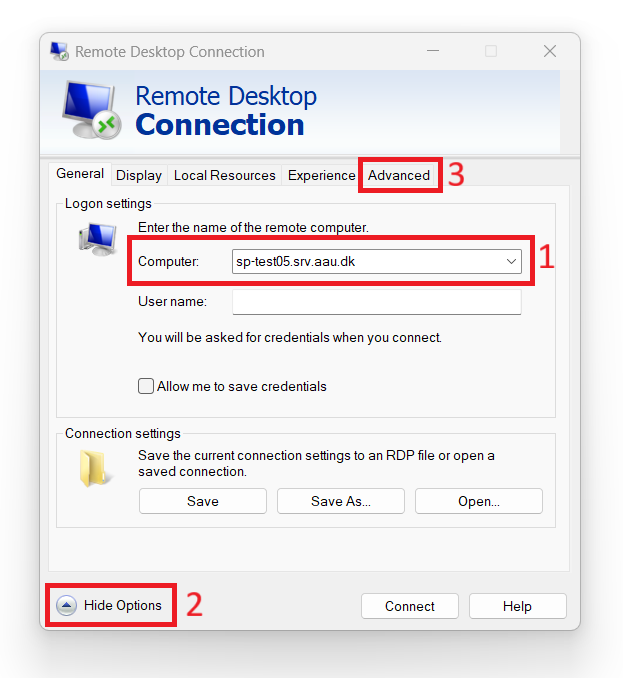This screenshot has height=678, width=623.
Task: Open the Computer dropdown arrow
Action: (511, 261)
